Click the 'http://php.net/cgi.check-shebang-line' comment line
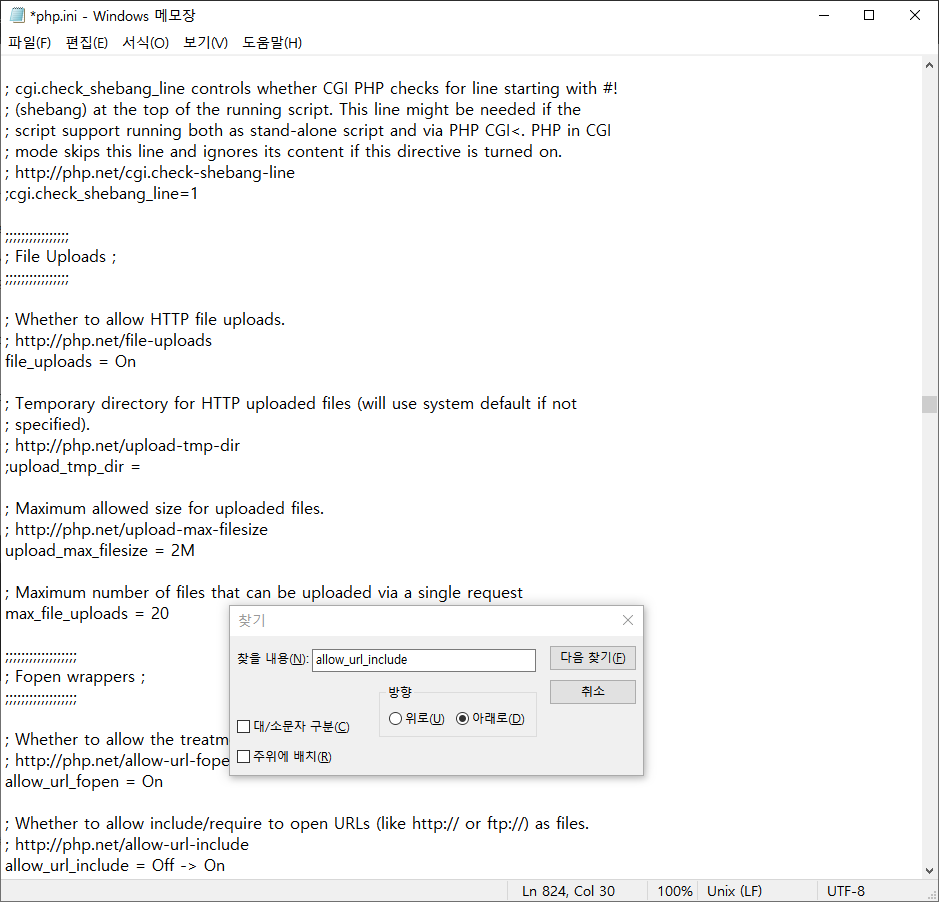The height and width of the screenshot is (902, 939). coord(150,172)
